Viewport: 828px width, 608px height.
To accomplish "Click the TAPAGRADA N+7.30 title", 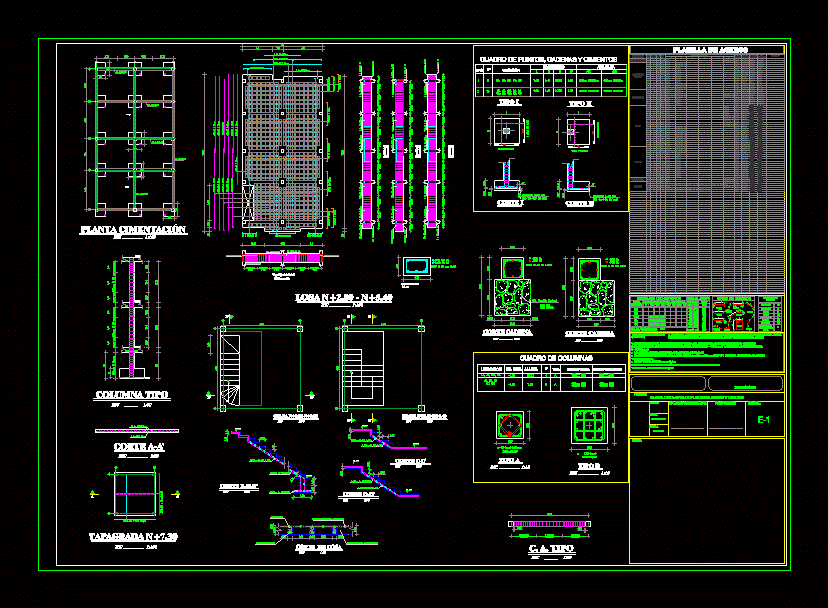I will (133, 538).
